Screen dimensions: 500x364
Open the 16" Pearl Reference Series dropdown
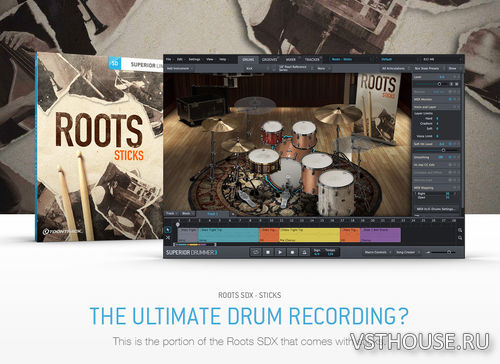click(295, 68)
